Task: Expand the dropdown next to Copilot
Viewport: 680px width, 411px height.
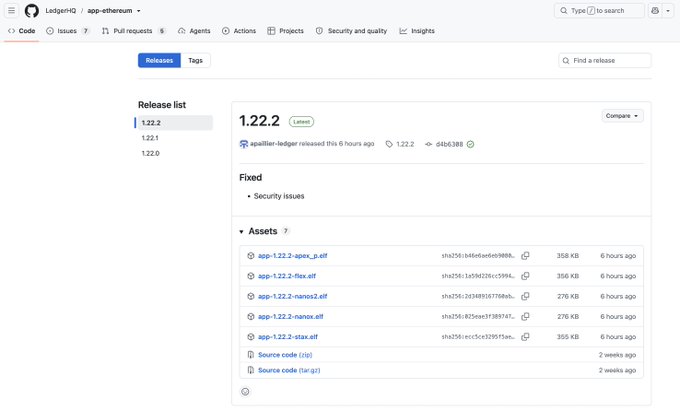Action: 668,10
